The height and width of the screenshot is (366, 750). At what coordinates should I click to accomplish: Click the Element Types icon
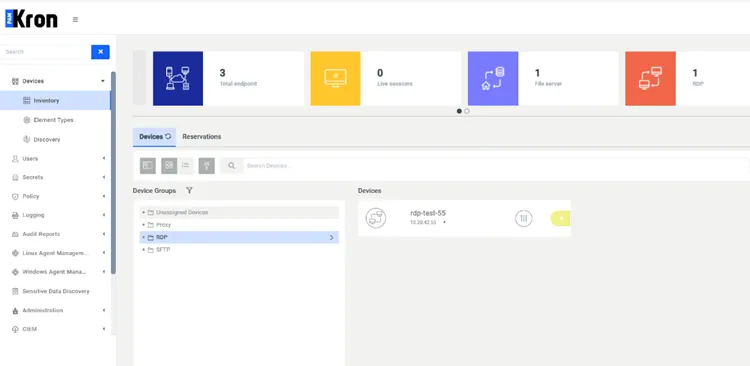(27, 120)
